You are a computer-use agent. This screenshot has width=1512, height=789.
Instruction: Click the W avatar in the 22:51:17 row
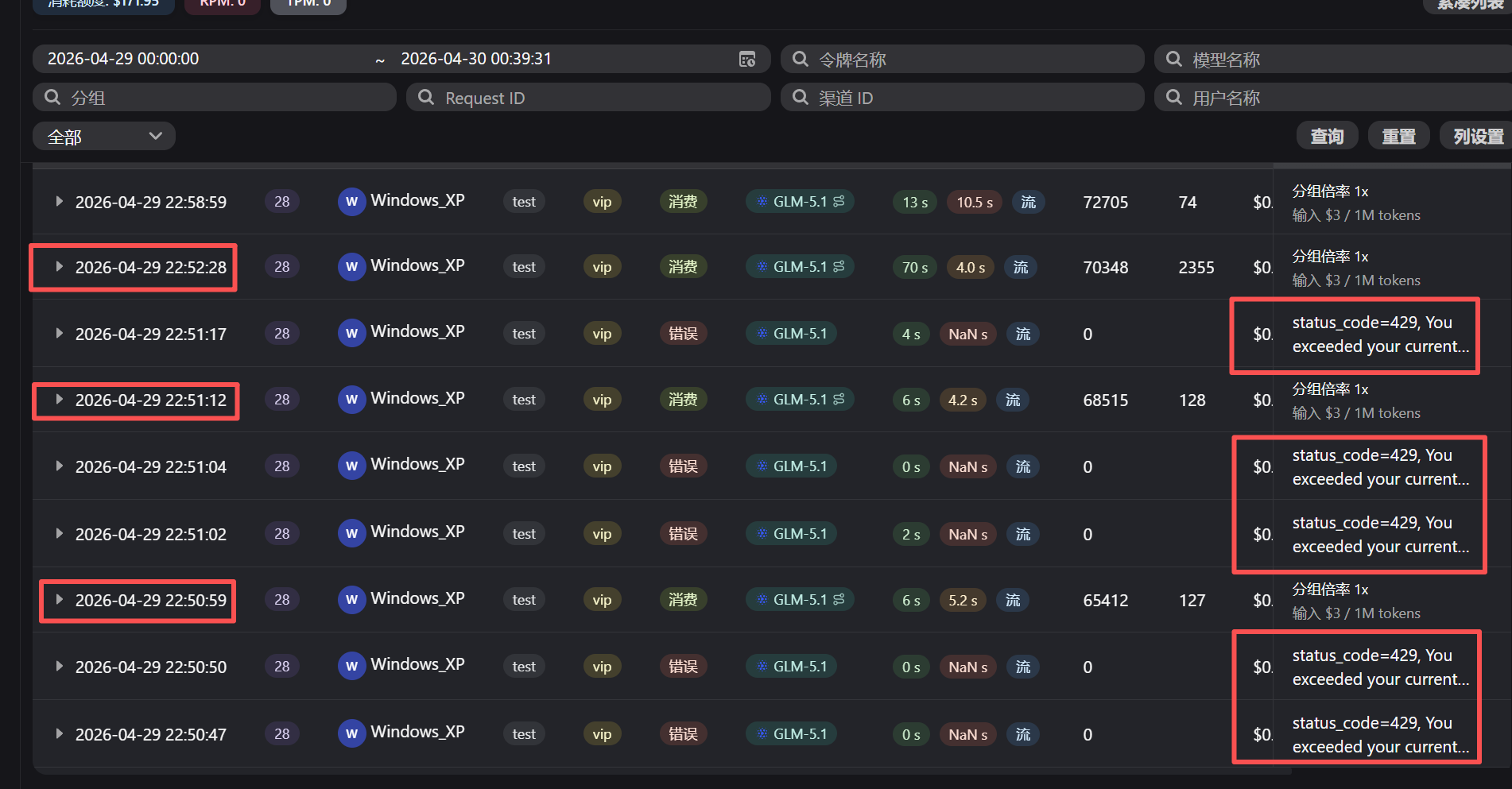click(351, 334)
